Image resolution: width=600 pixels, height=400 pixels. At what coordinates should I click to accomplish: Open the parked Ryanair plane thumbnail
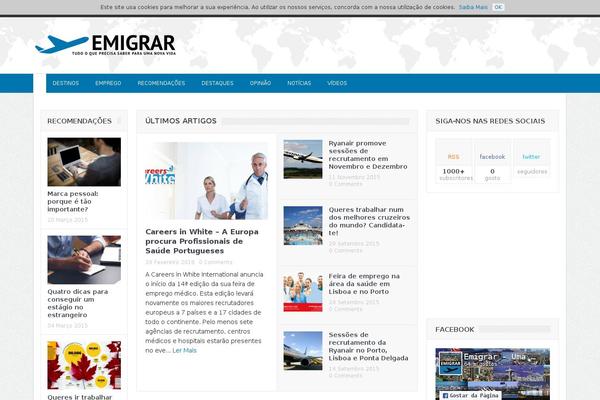click(x=303, y=351)
